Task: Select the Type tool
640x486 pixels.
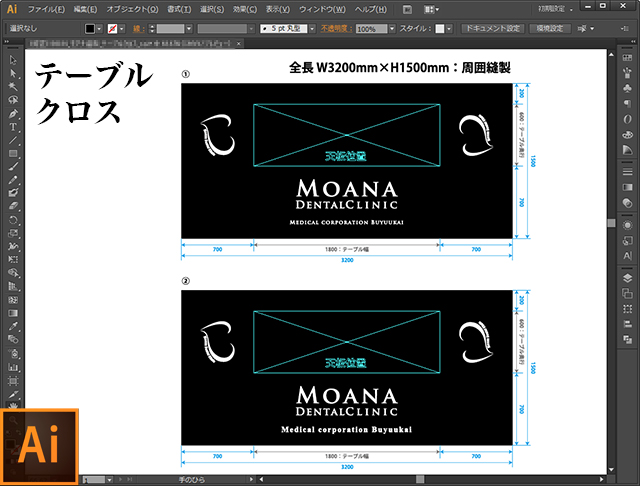Action: [13, 127]
